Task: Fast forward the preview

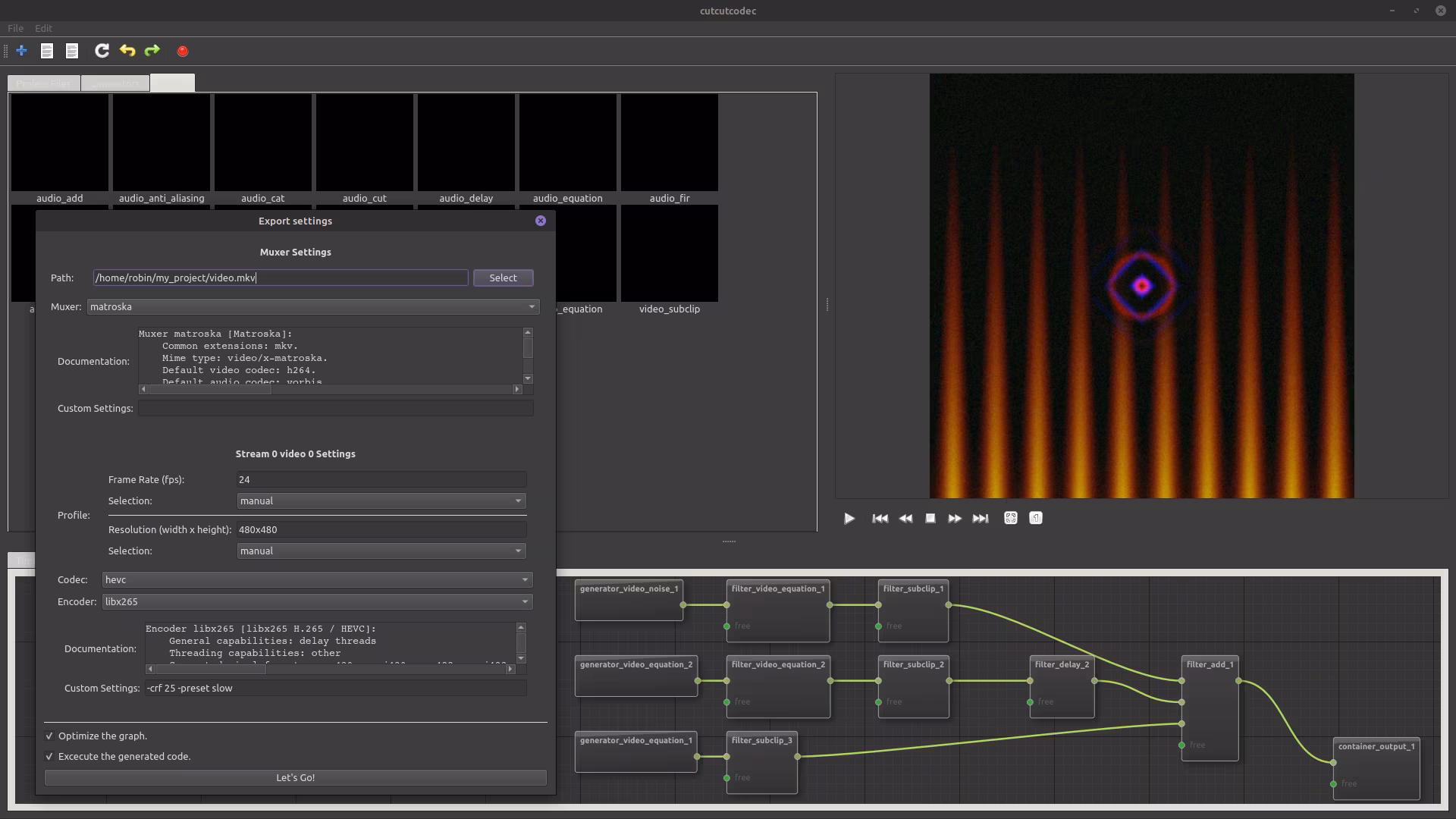Action: pyautogui.click(x=955, y=519)
